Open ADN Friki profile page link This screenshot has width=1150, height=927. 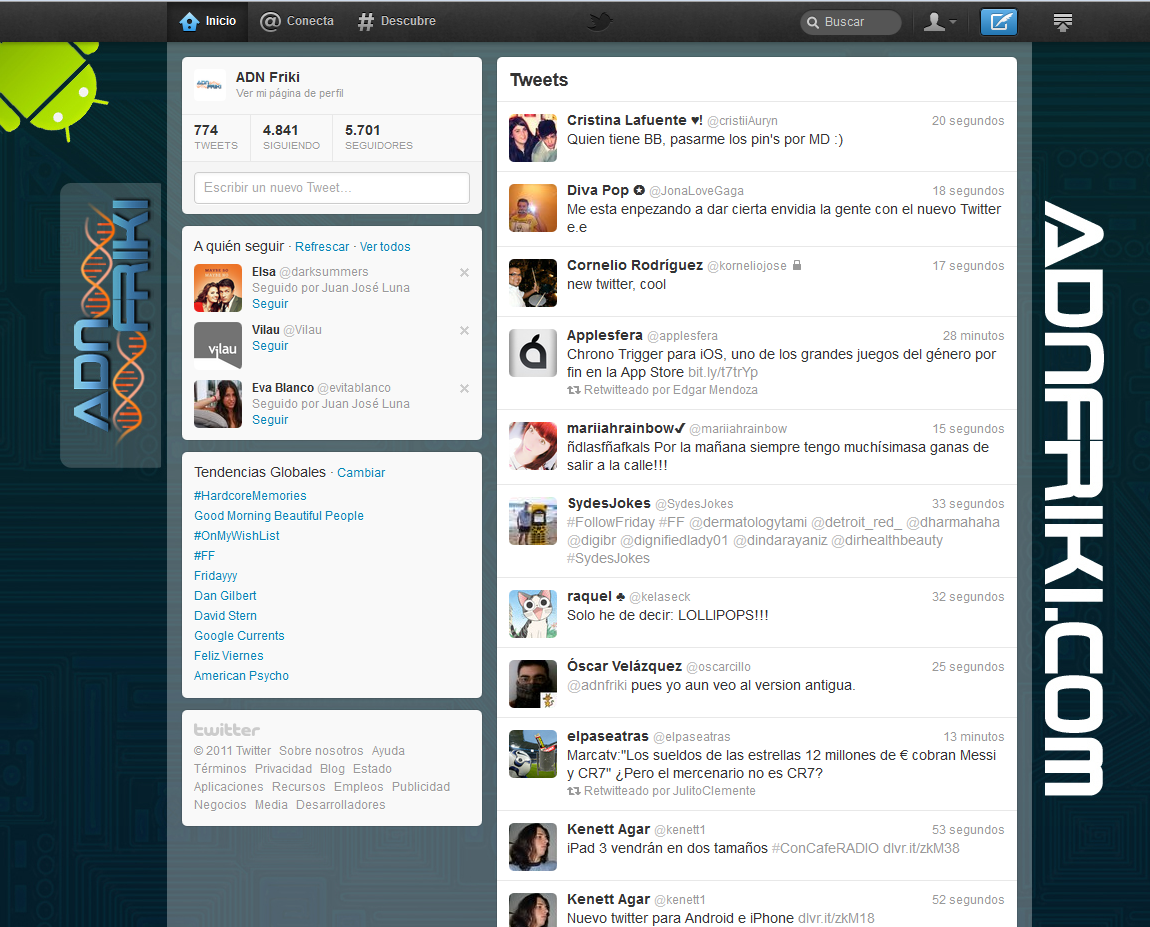[x=290, y=93]
